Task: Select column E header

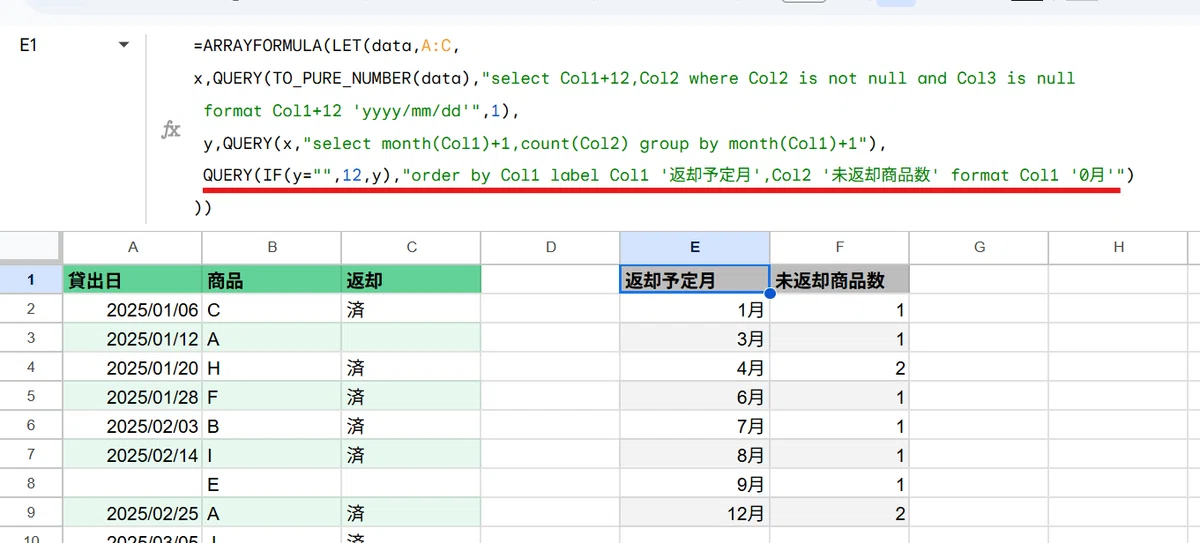Action: [695, 247]
